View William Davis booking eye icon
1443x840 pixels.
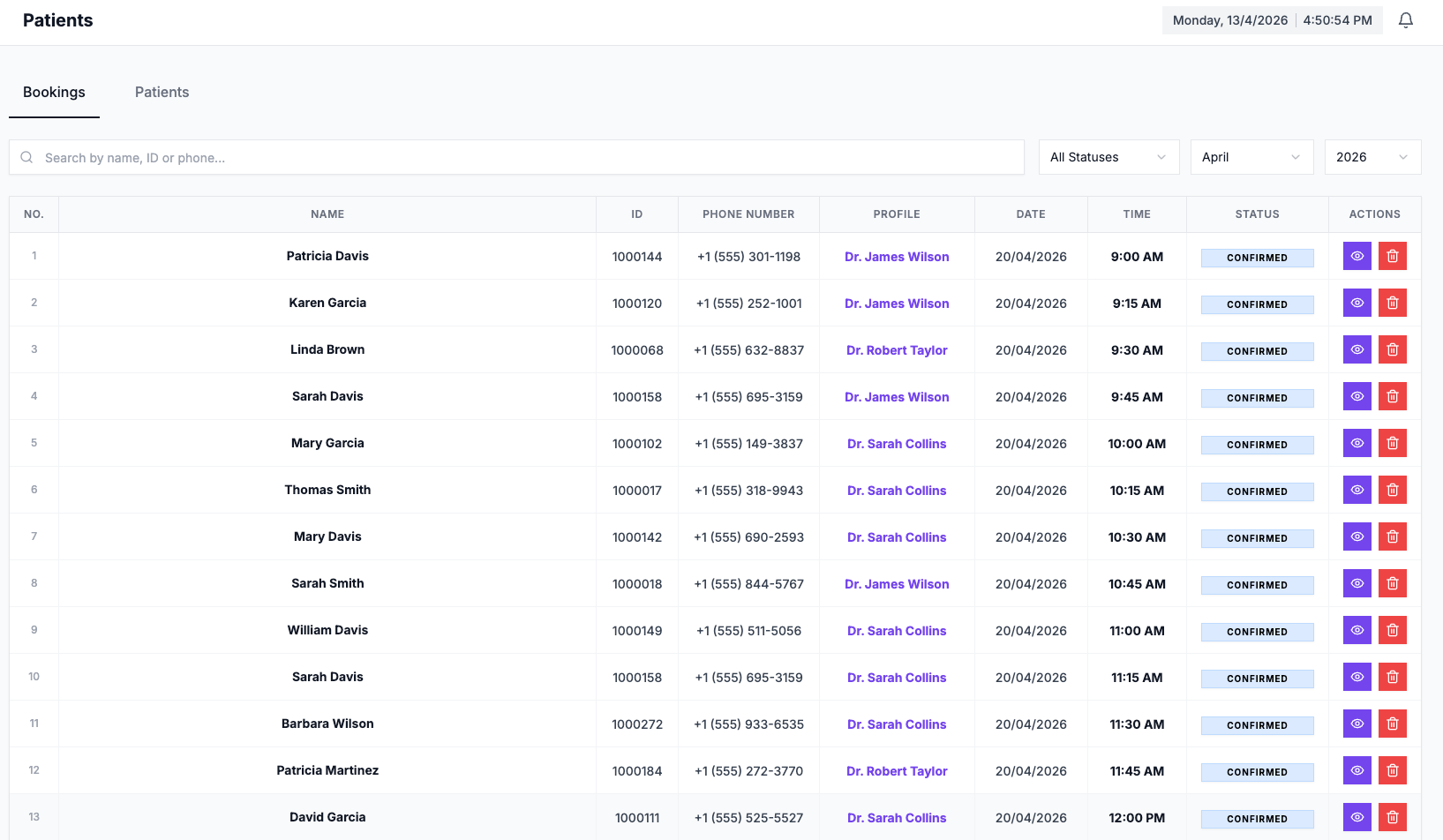1357,630
